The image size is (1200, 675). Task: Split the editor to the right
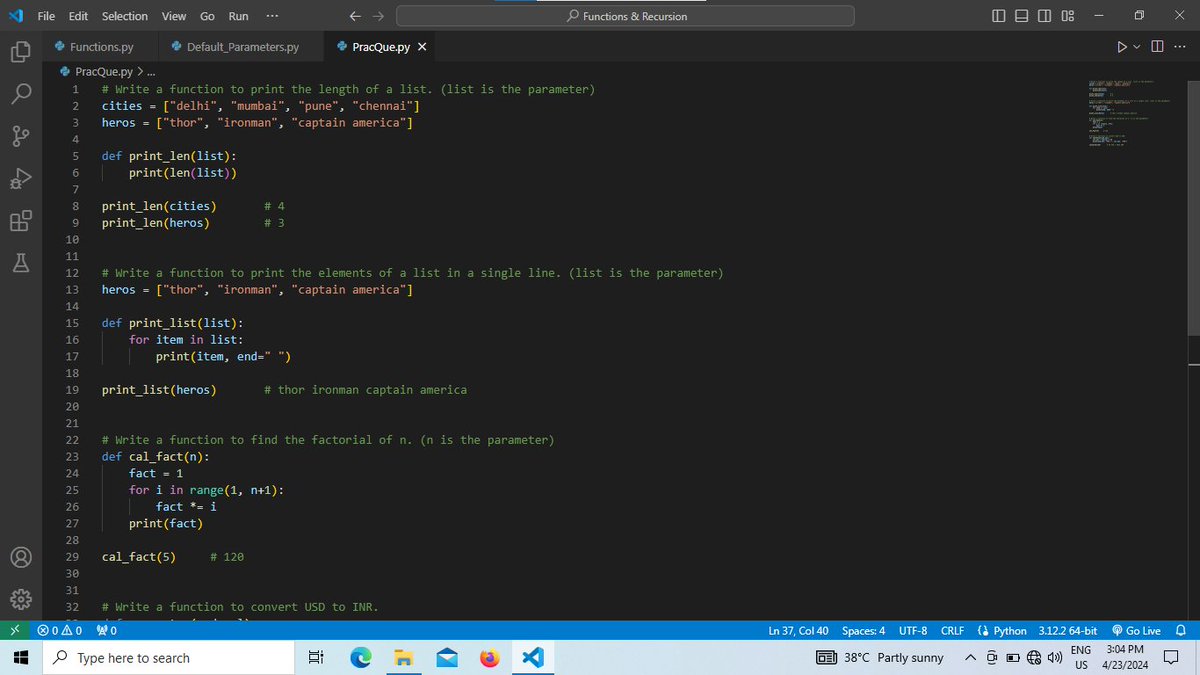1158,47
